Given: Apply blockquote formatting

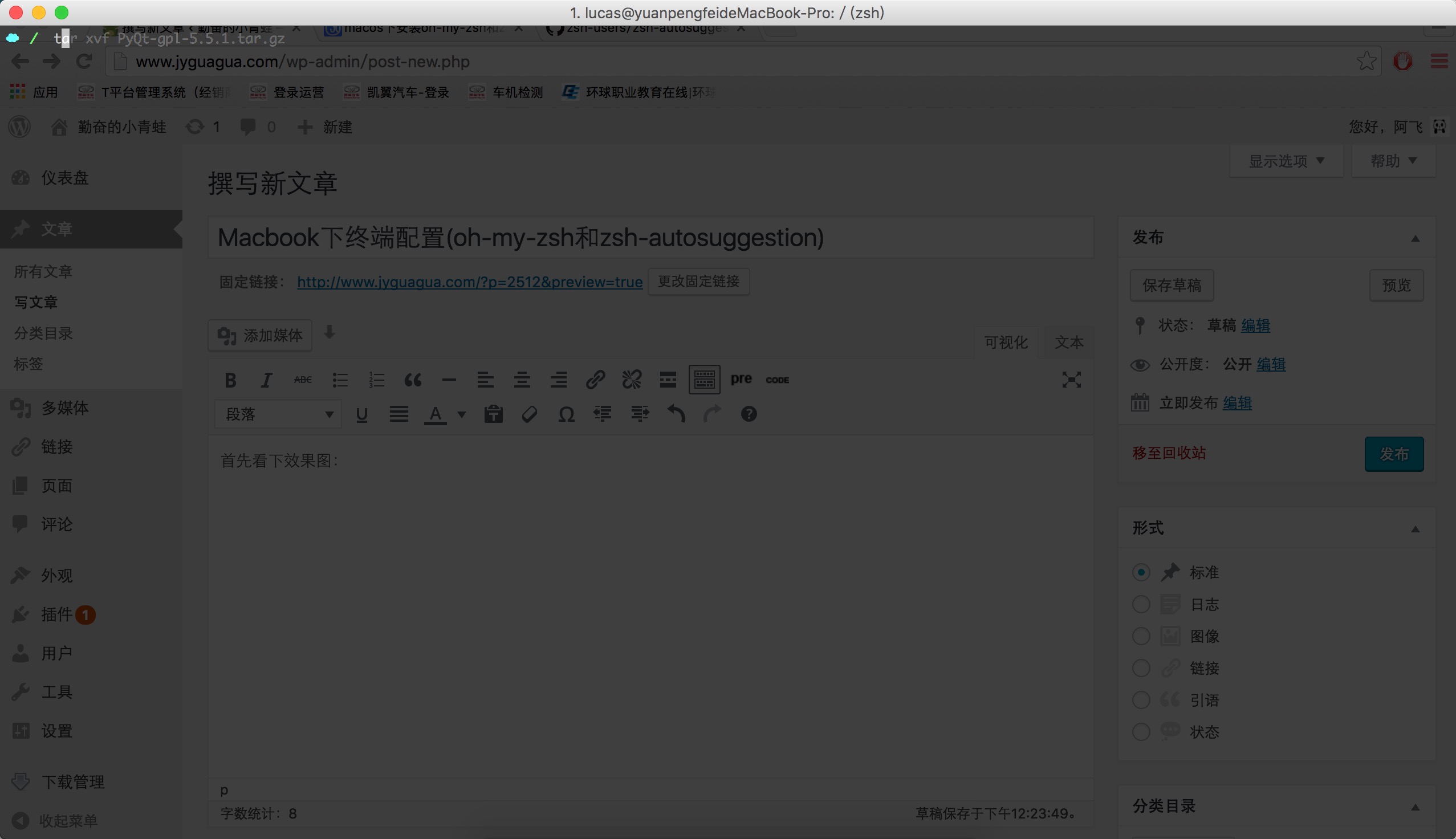Looking at the screenshot, I should coord(413,380).
